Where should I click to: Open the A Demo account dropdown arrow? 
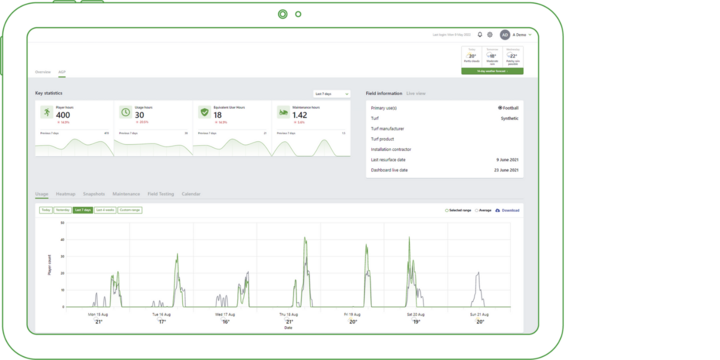click(x=530, y=34)
